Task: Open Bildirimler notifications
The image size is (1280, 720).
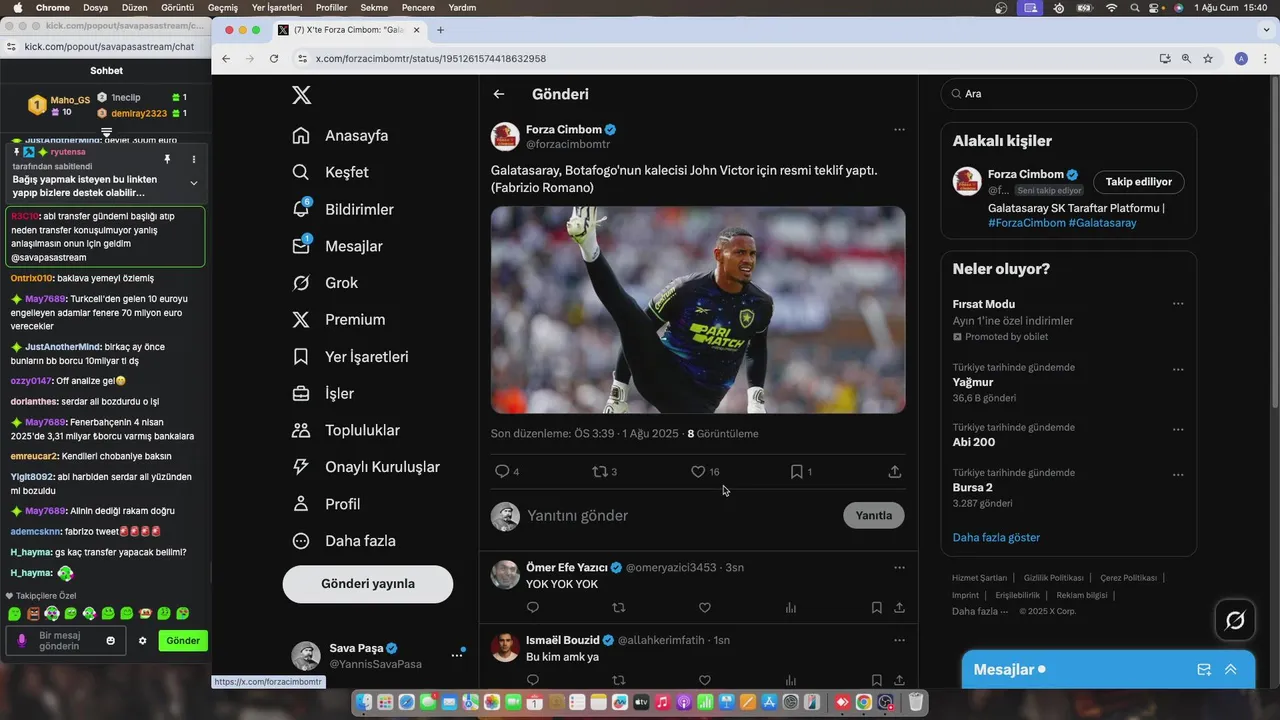Action: (342, 209)
